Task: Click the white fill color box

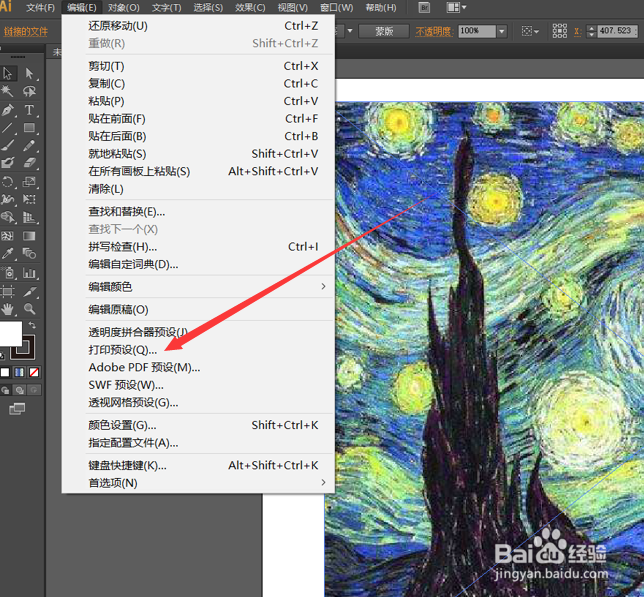Action: point(10,334)
